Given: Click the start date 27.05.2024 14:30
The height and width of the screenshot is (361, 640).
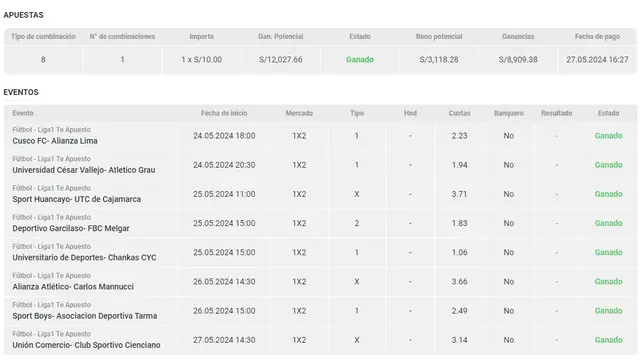Looking at the screenshot, I should (224, 340).
